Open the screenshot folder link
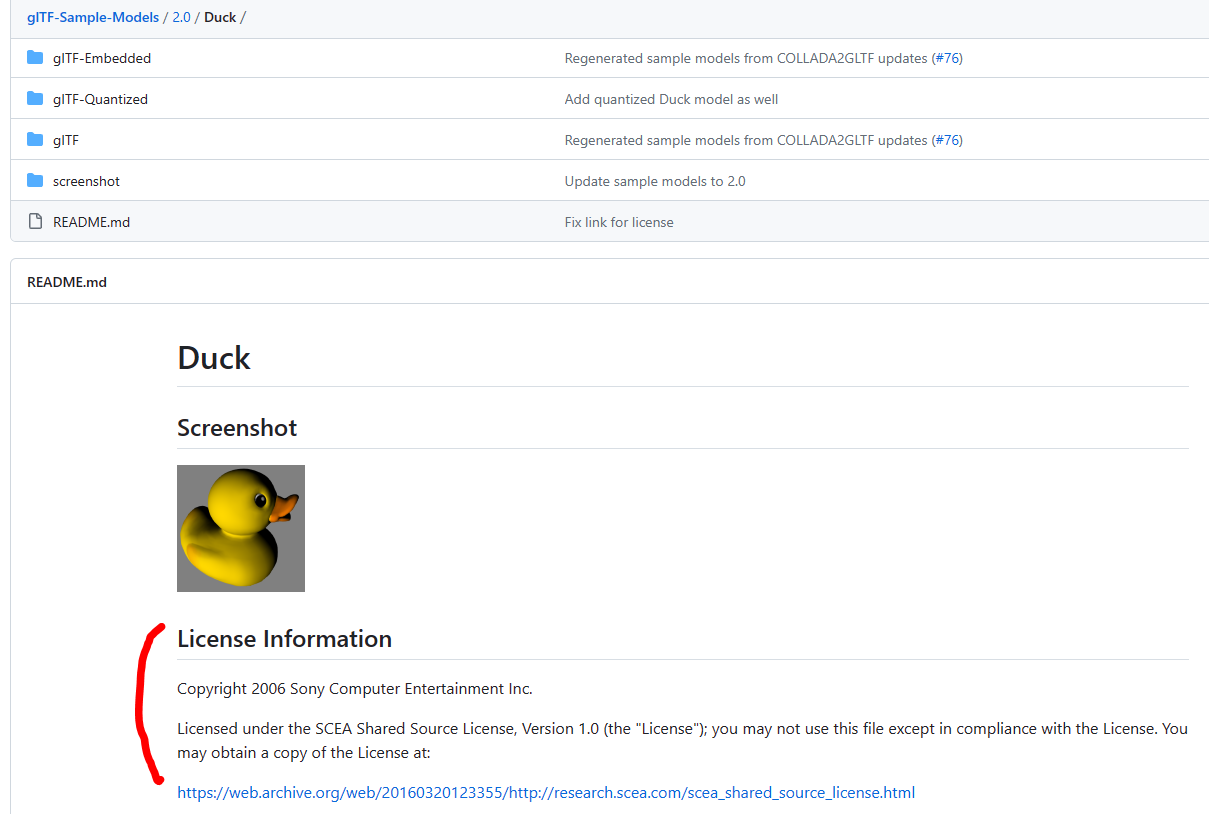The width and height of the screenshot is (1209, 814). tap(86, 181)
